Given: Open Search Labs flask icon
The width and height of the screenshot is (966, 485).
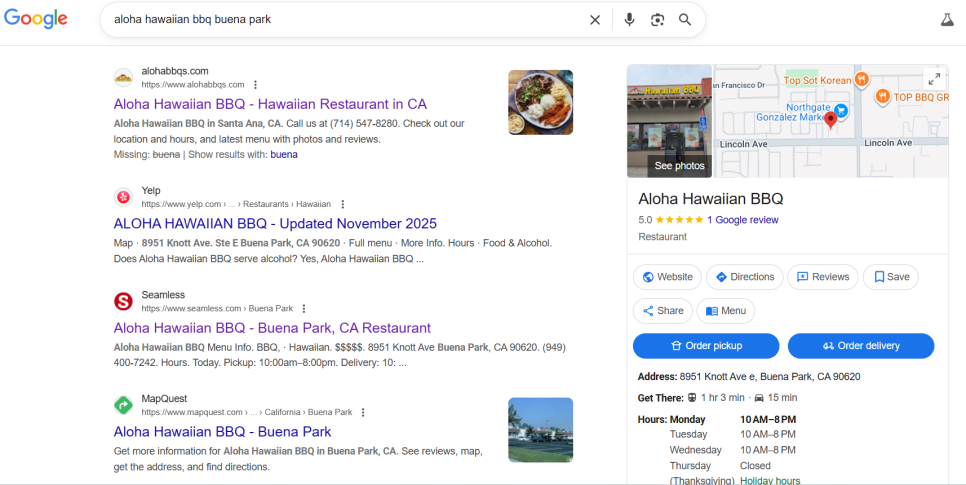Looking at the screenshot, I should [946, 20].
